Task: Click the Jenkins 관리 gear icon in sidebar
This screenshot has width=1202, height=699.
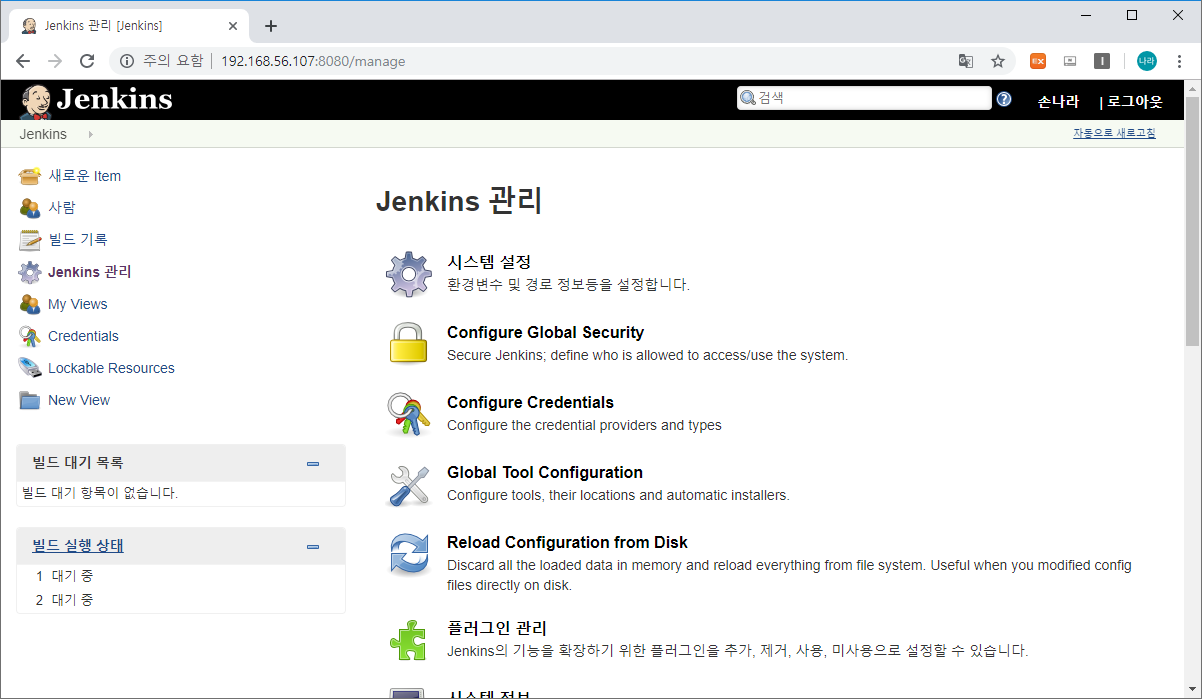Action: tap(30, 272)
